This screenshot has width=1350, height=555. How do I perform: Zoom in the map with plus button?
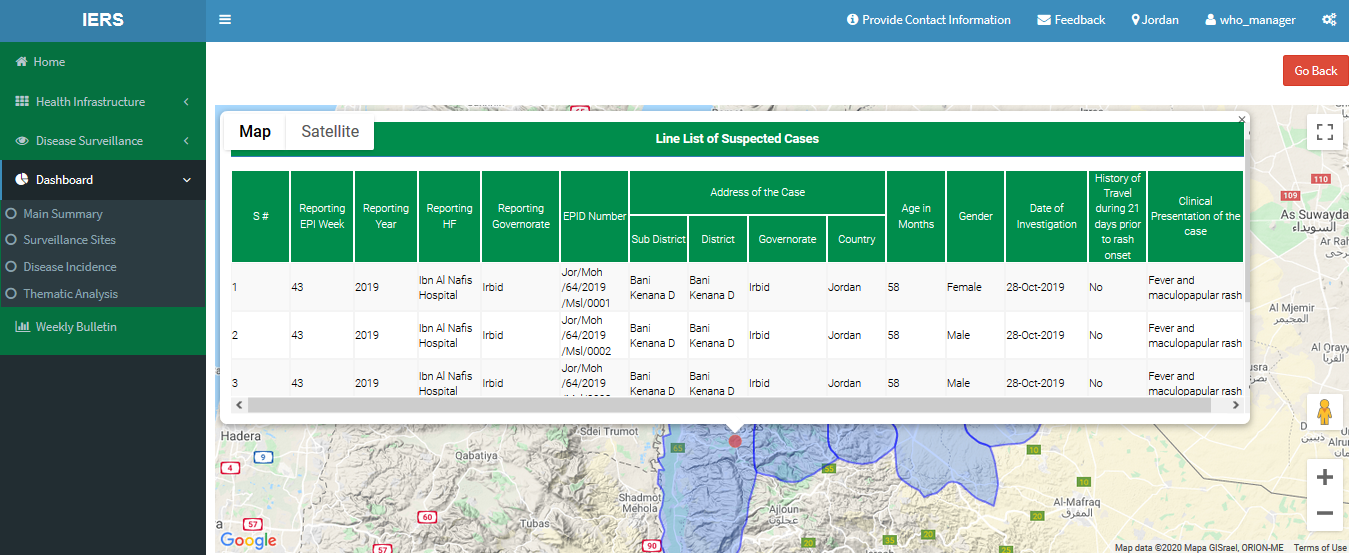point(1325,478)
